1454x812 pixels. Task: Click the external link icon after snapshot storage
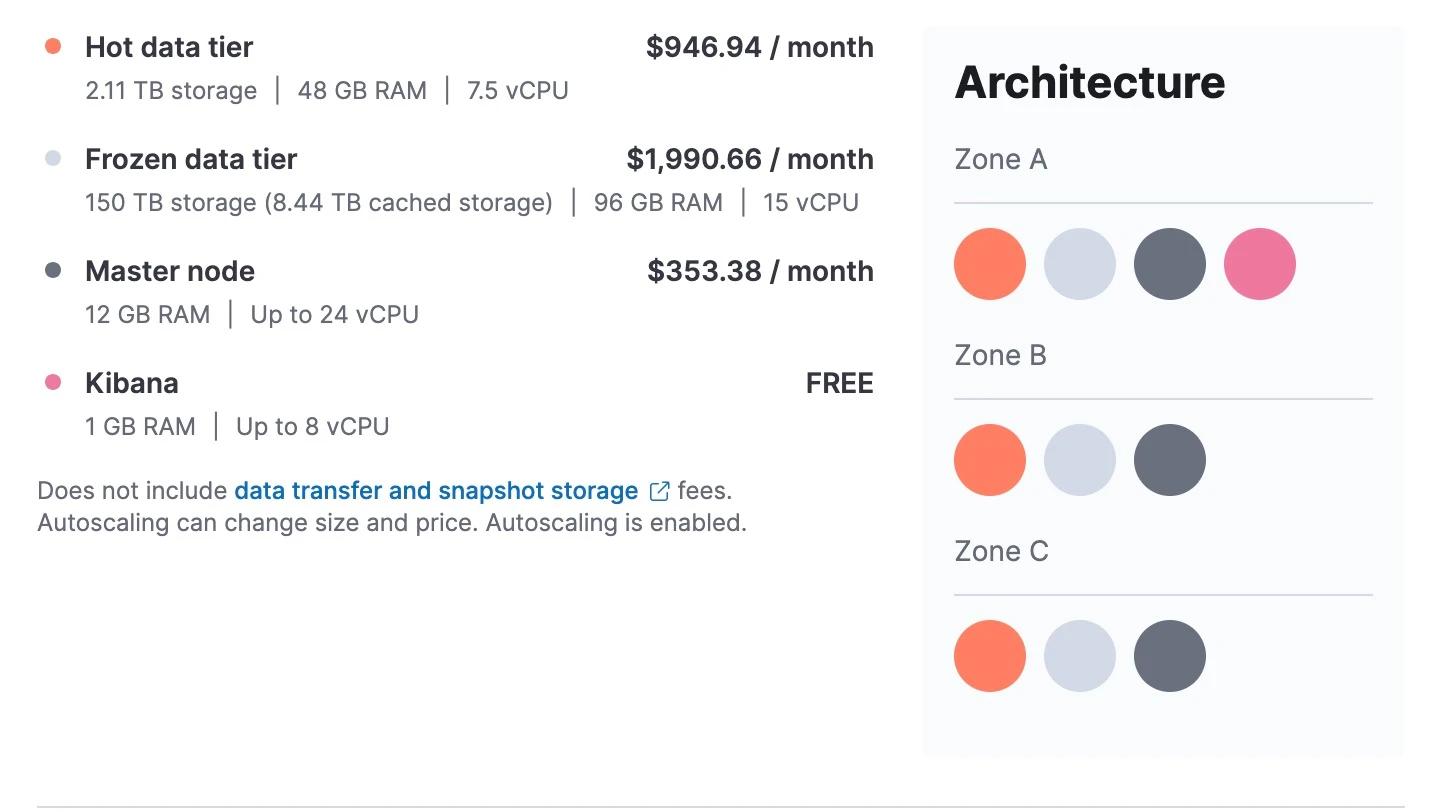tap(658, 491)
